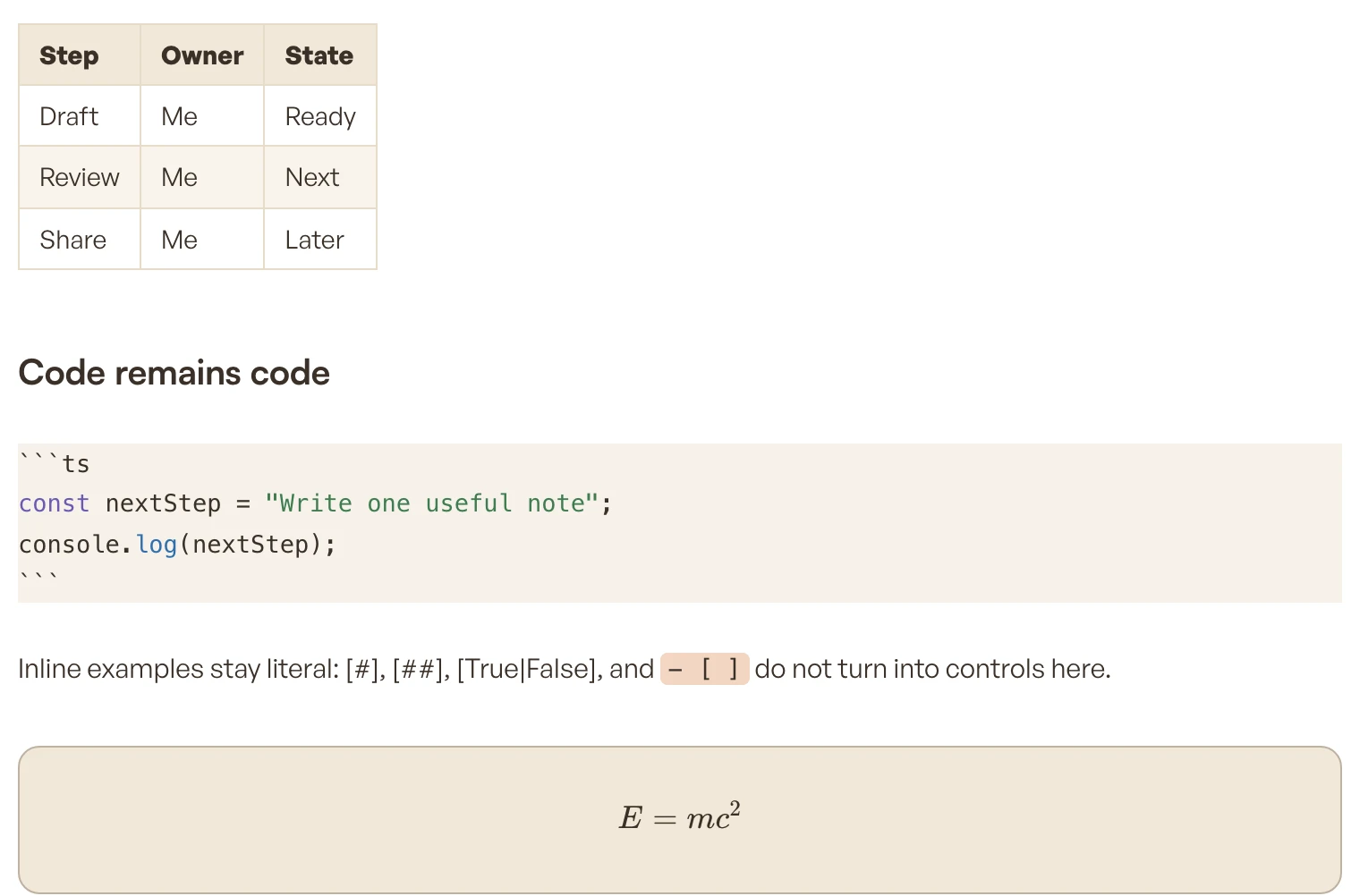
Task: Click the "Write one useful note" string
Action: pyautogui.click(x=431, y=503)
